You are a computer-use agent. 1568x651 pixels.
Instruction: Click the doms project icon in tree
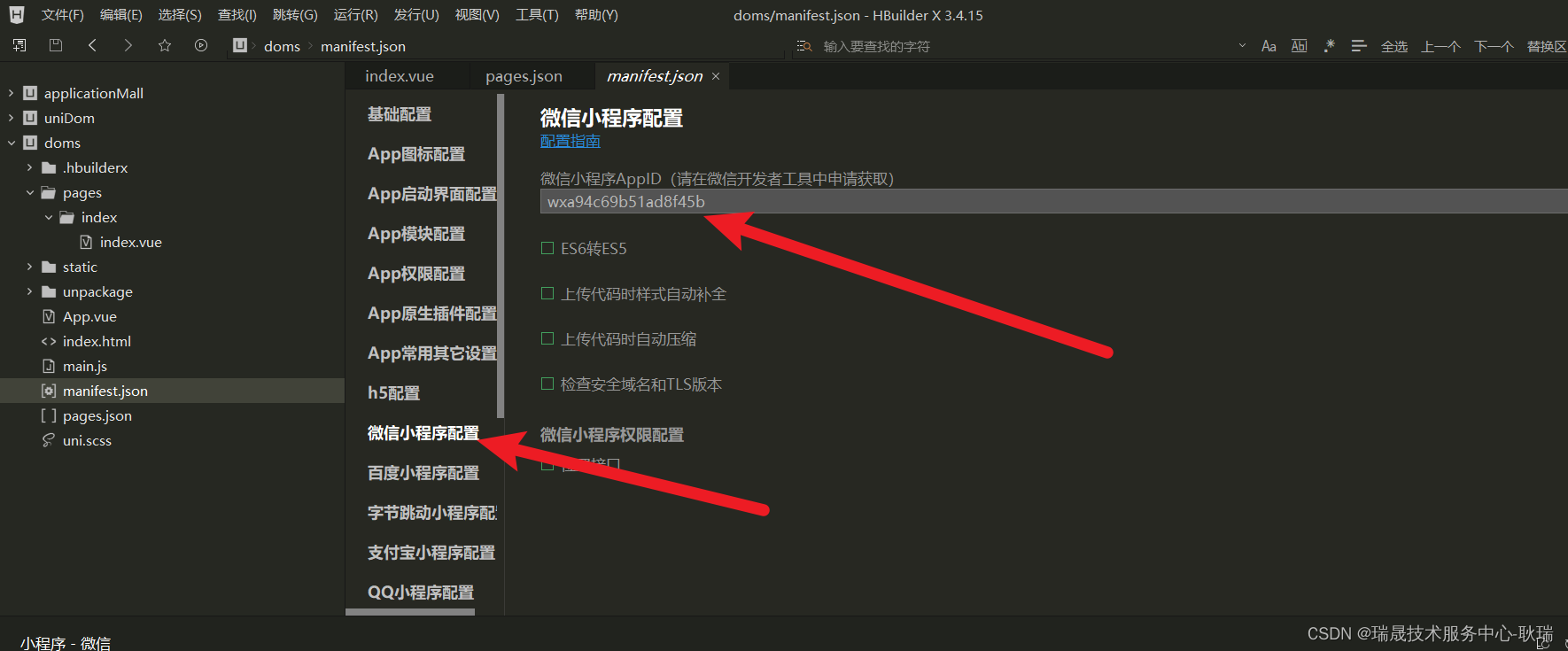click(30, 143)
